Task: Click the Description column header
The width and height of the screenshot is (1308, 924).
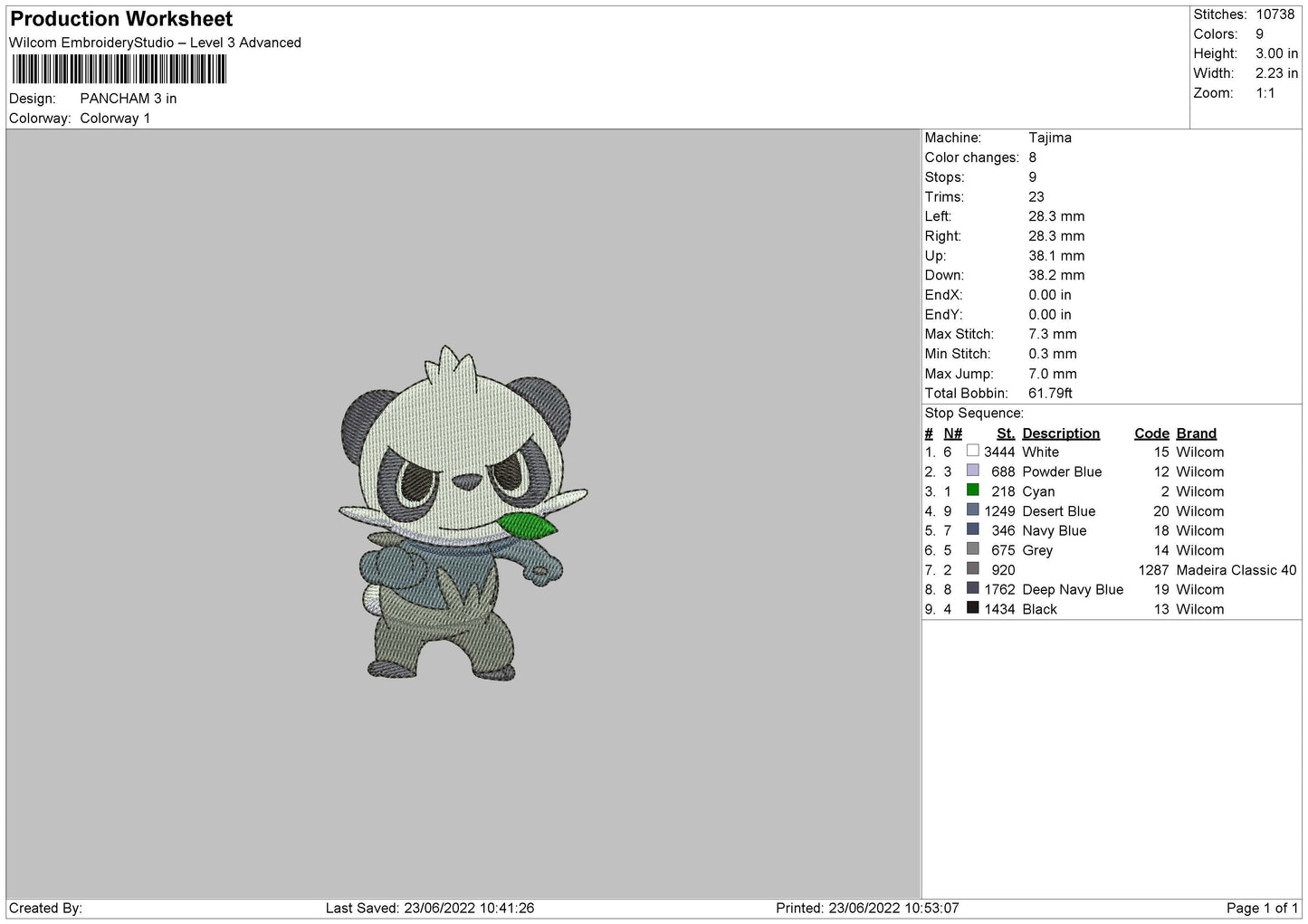Action: pyautogui.click(x=1061, y=433)
